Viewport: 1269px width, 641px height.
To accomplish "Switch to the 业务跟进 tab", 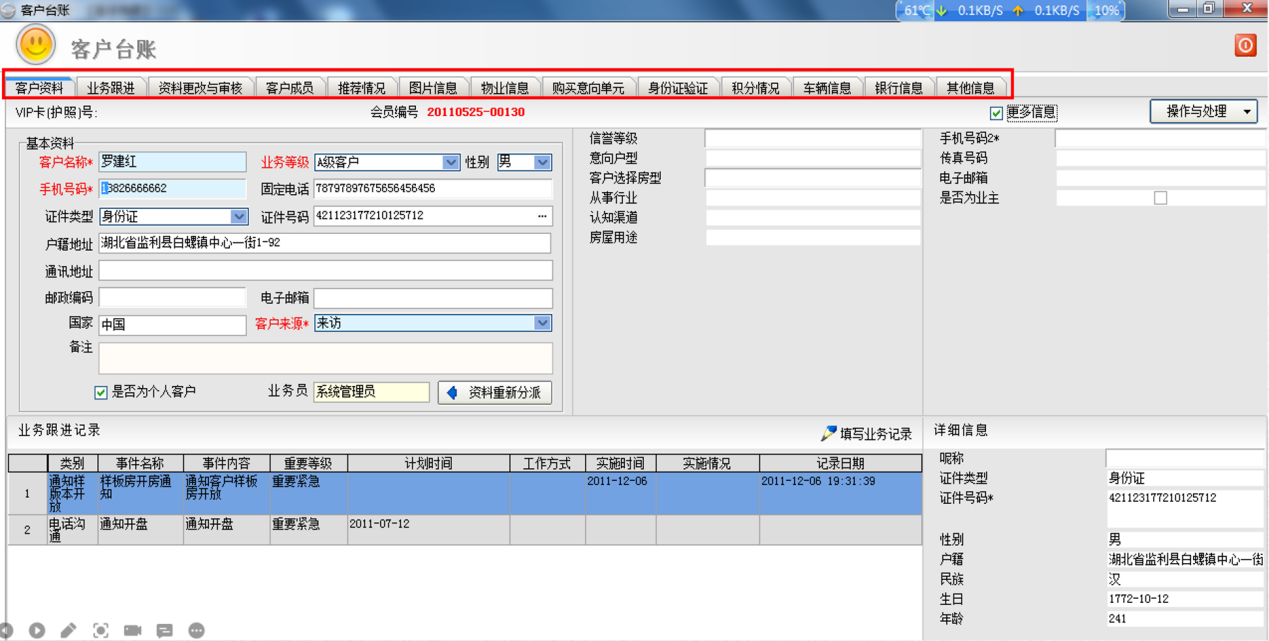I will pyautogui.click(x=110, y=88).
